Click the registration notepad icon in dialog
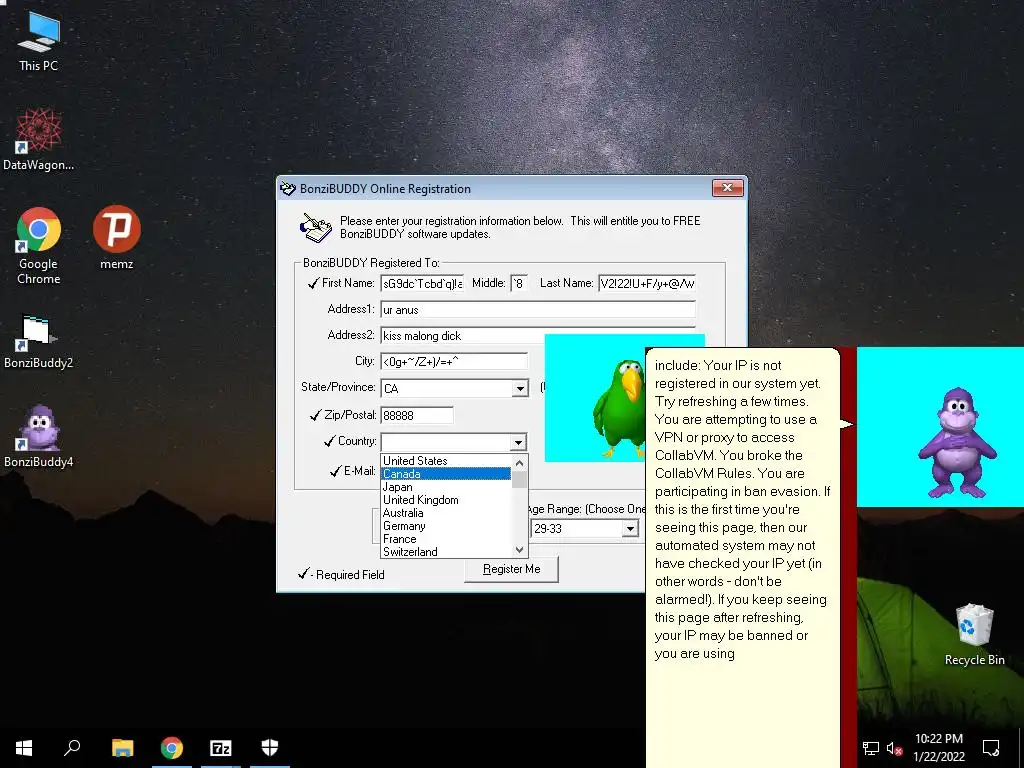 [x=316, y=228]
